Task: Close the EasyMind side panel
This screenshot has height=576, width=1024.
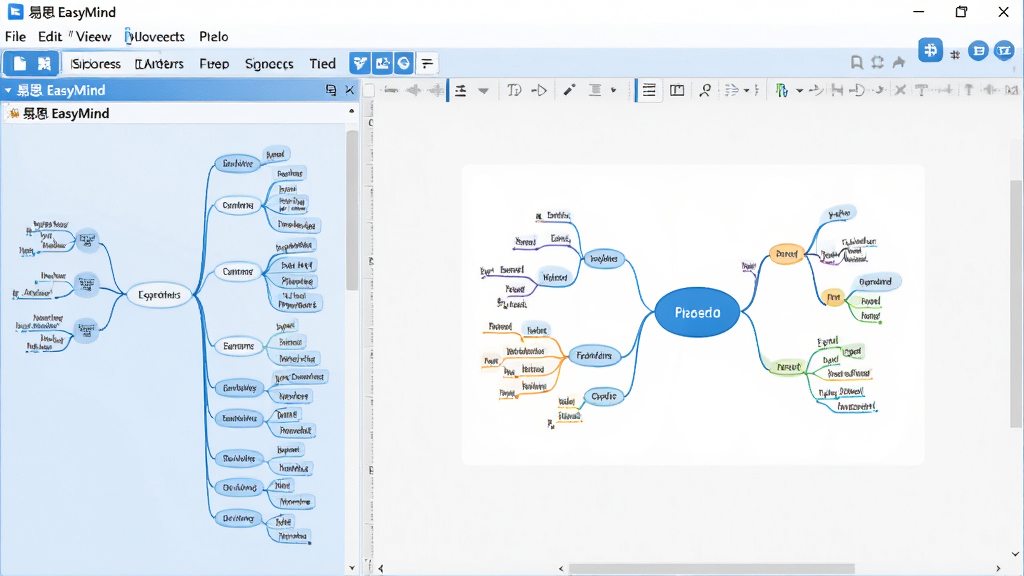Action: tap(349, 90)
